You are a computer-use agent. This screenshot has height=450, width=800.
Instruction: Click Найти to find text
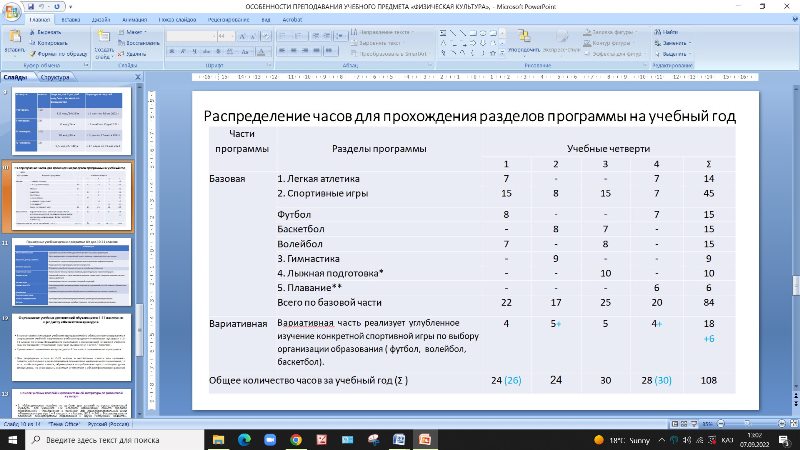pos(666,32)
